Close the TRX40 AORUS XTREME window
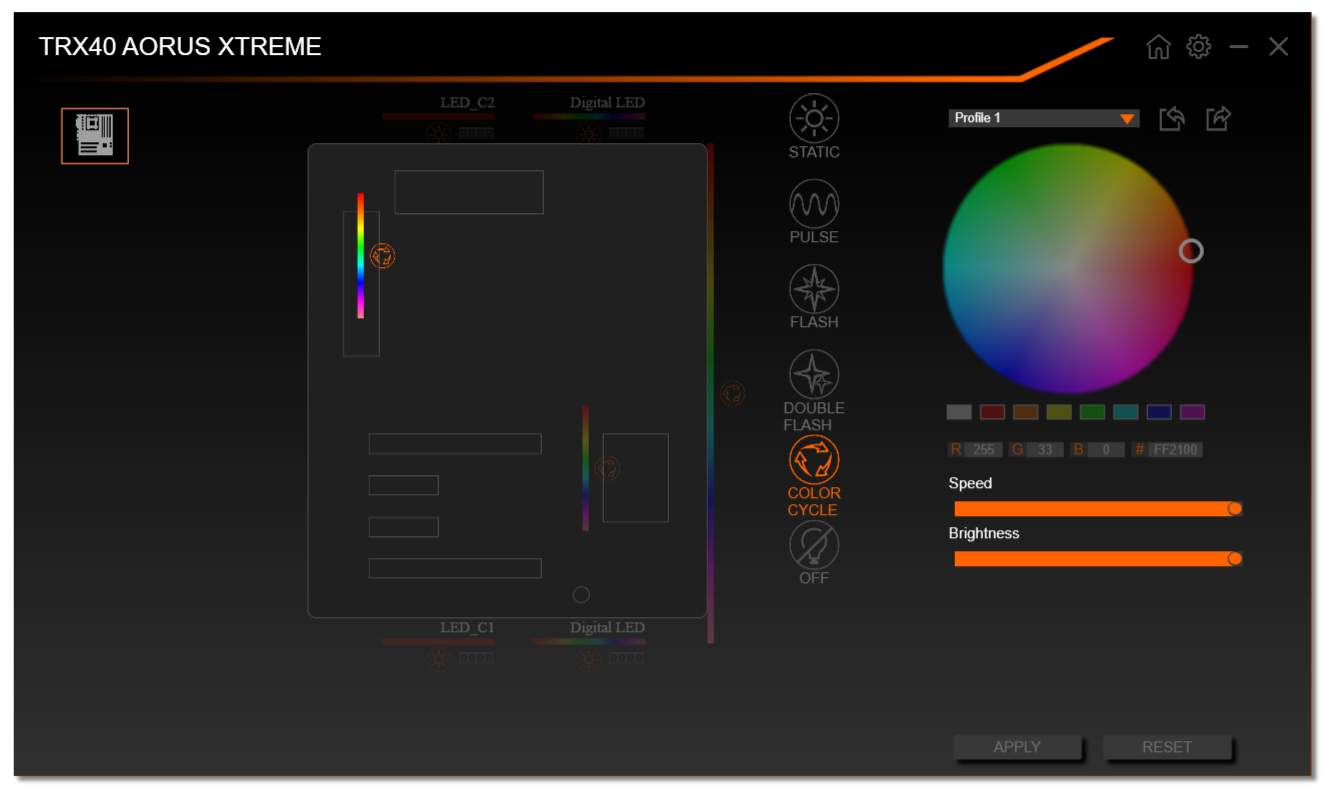 click(1279, 47)
